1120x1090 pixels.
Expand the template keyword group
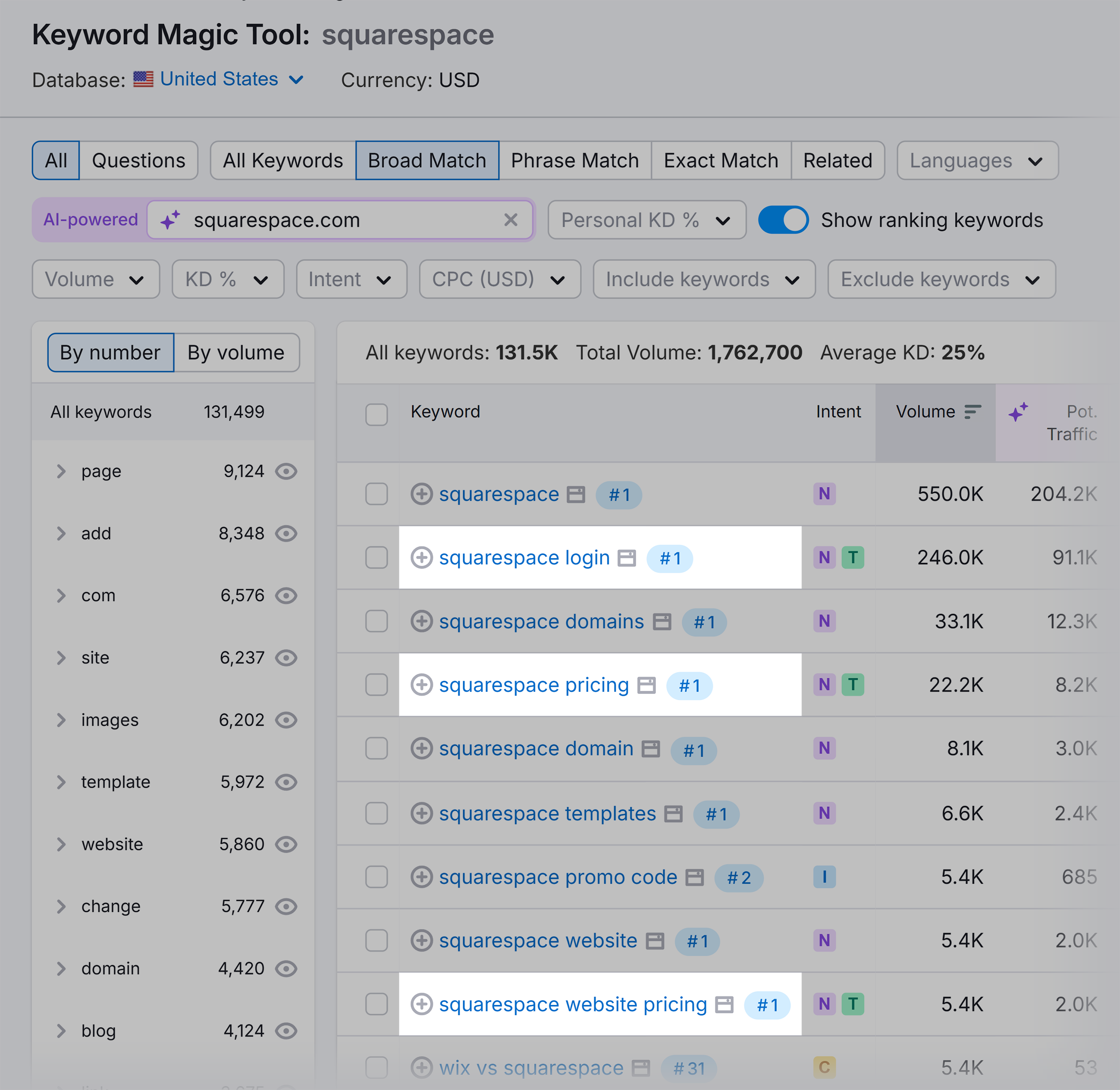click(x=61, y=782)
